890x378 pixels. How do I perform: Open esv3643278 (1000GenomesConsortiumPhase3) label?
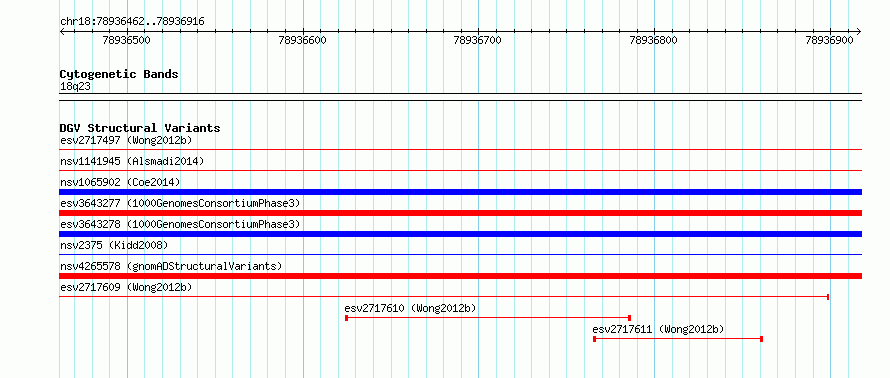tap(180, 224)
